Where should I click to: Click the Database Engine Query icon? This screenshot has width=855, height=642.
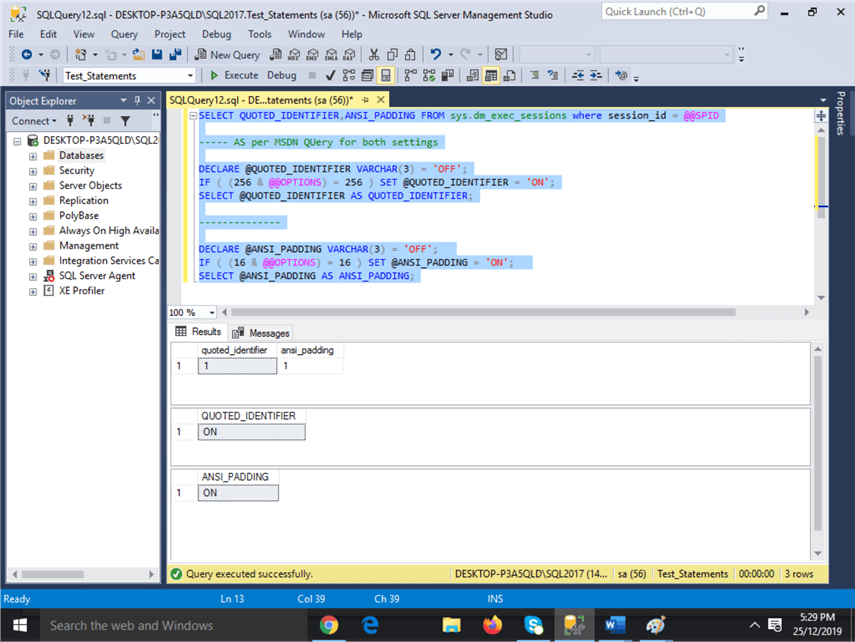click(276, 55)
